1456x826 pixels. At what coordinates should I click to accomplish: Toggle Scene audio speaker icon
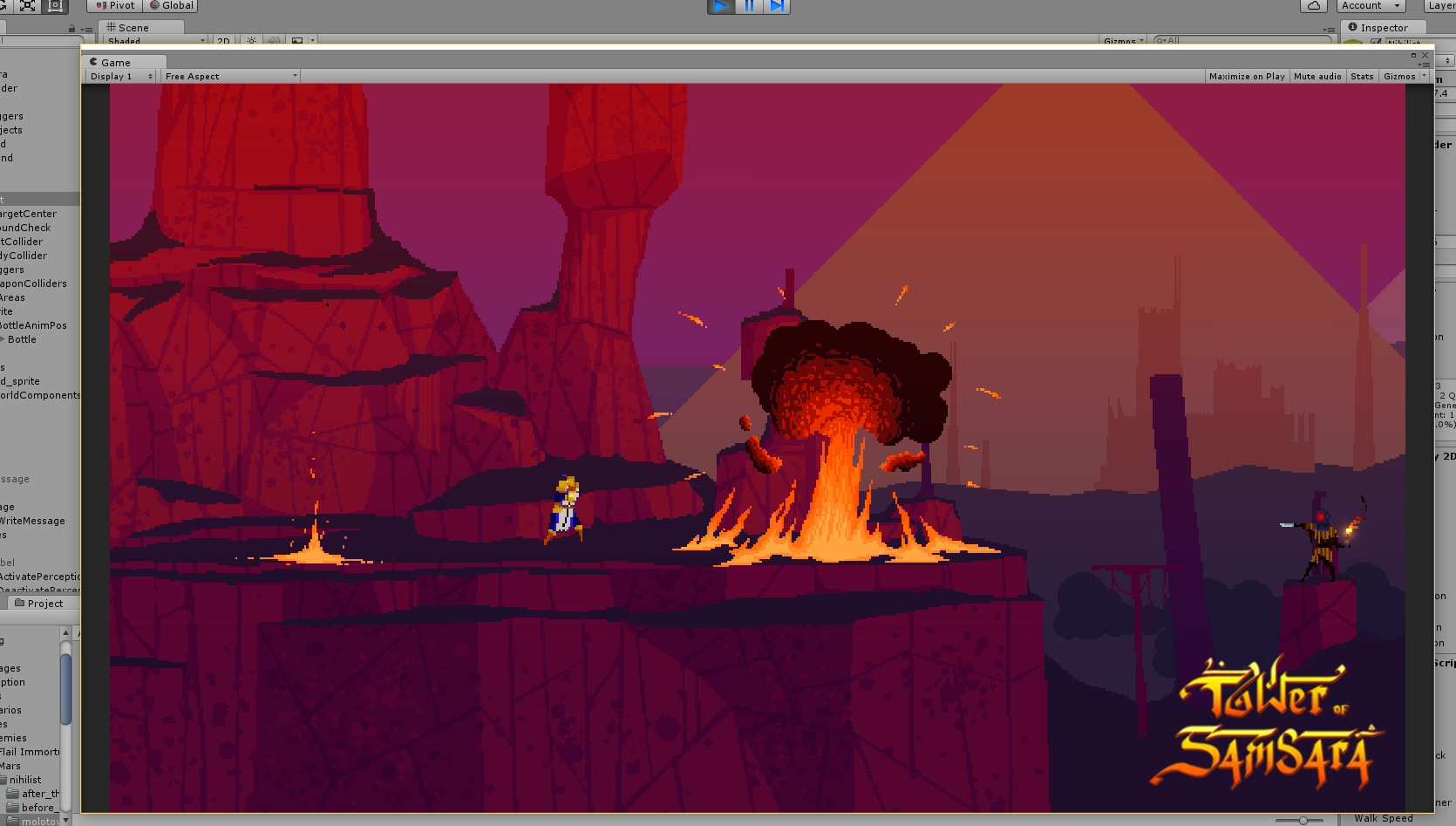pos(274,41)
